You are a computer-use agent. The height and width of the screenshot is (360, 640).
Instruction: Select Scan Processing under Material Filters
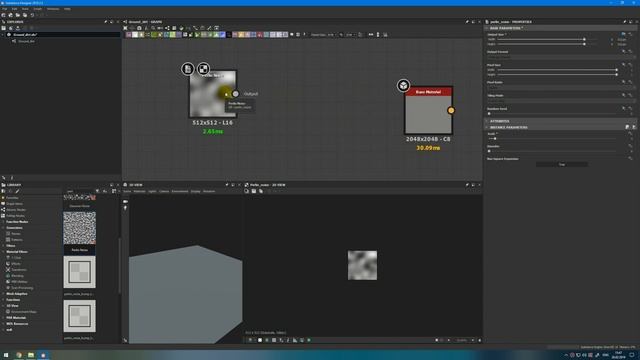pos(22,288)
